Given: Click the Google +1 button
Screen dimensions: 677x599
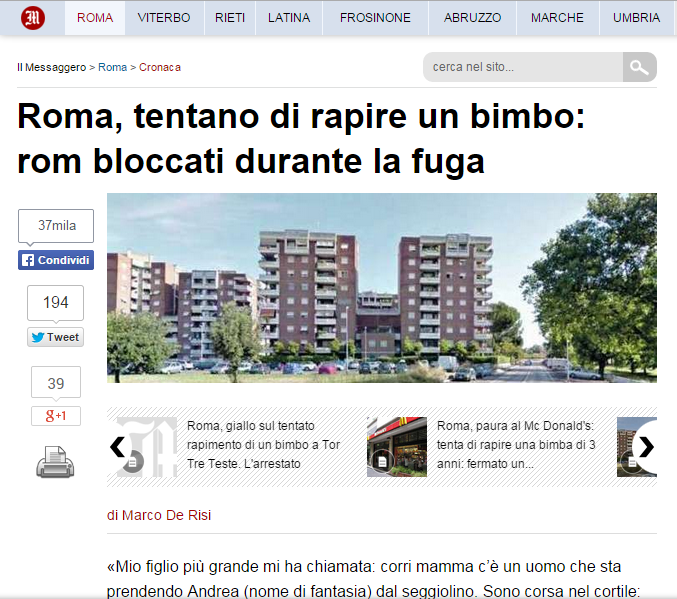Looking at the screenshot, I should tap(56, 416).
